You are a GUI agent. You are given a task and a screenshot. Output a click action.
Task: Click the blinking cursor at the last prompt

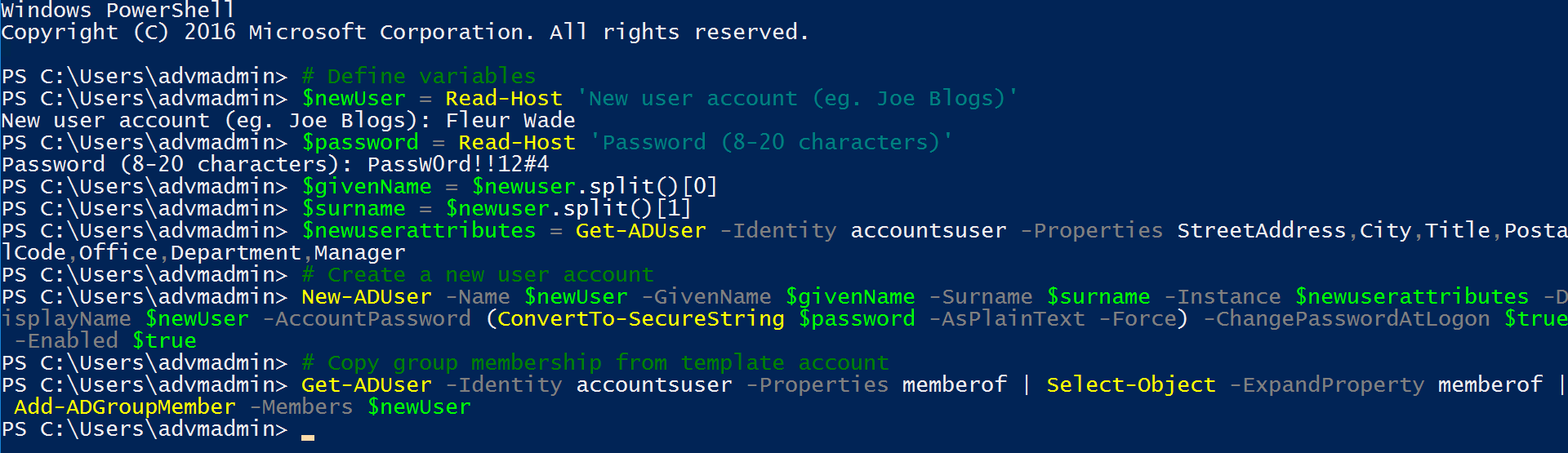tap(308, 436)
